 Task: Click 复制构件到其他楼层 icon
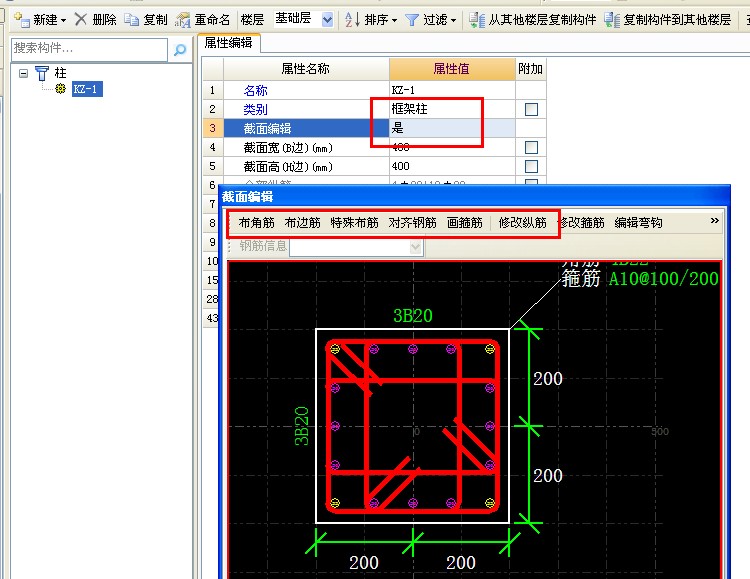click(x=612, y=20)
